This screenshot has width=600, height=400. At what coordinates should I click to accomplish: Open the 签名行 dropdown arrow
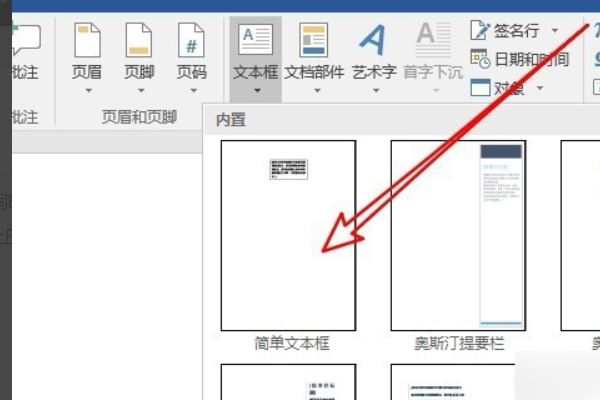[x=555, y=30]
